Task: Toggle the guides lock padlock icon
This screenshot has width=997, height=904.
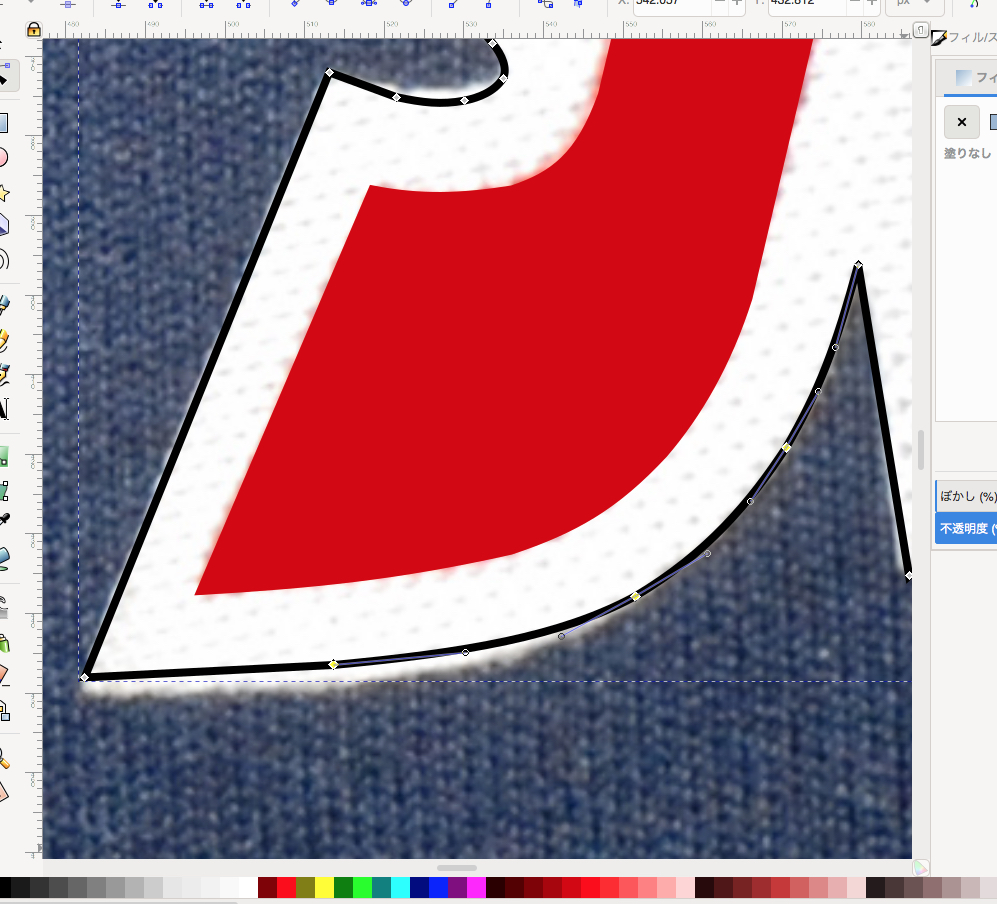Action: pyautogui.click(x=34, y=29)
